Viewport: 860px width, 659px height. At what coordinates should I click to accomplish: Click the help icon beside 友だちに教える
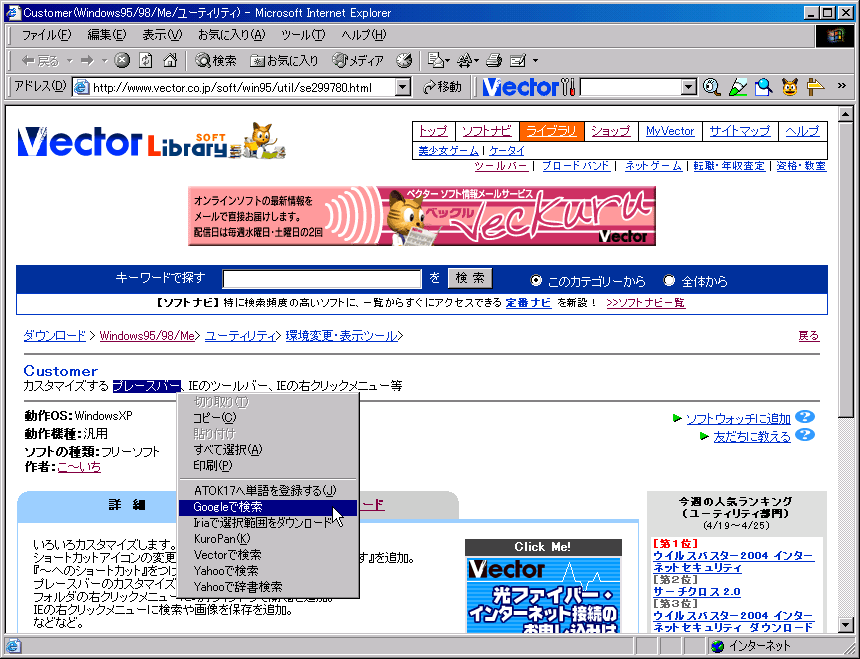[x=805, y=435]
